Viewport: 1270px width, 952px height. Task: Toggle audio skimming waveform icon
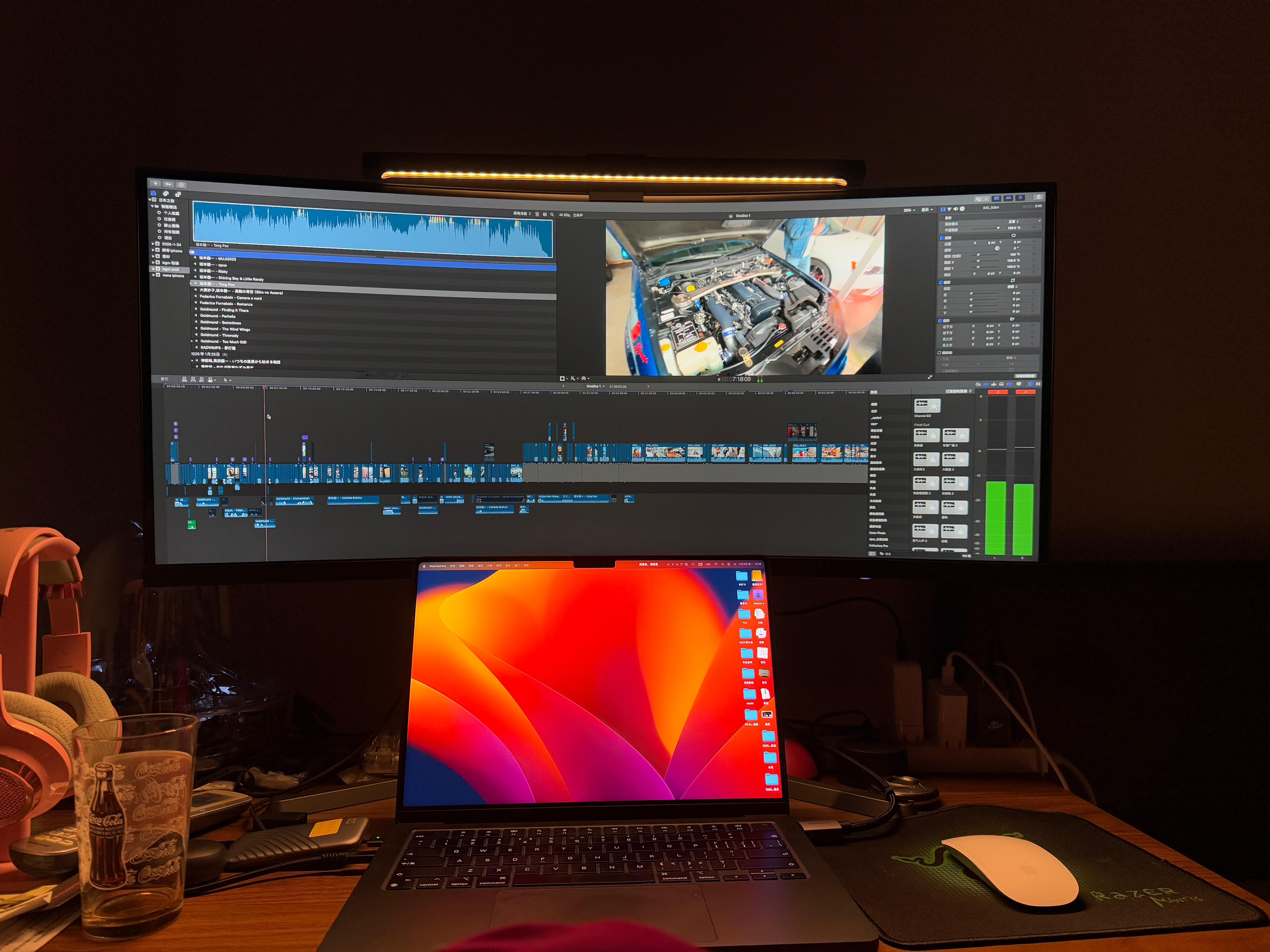click(x=994, y=384)
